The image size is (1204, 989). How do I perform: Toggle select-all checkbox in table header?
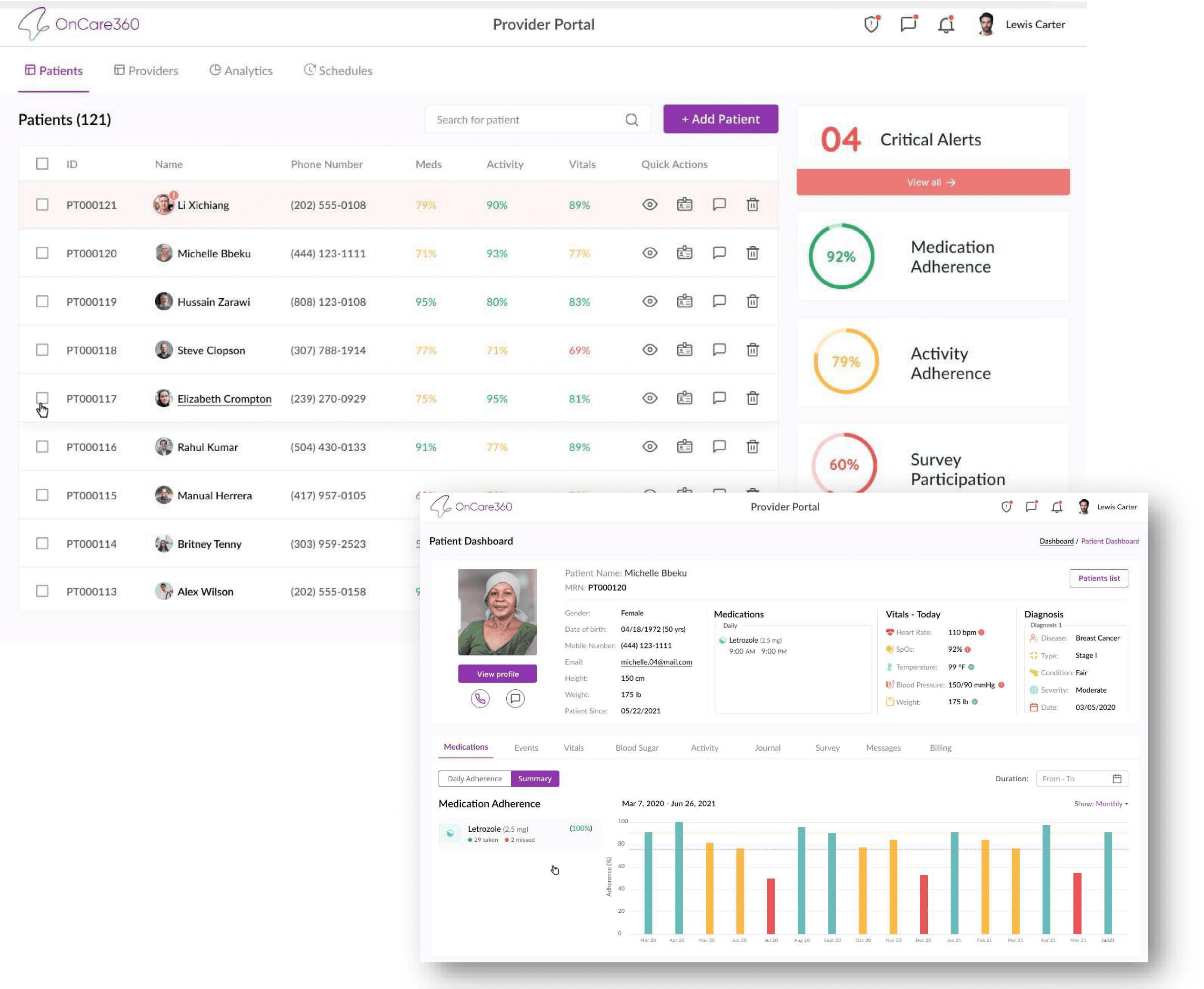42,164
